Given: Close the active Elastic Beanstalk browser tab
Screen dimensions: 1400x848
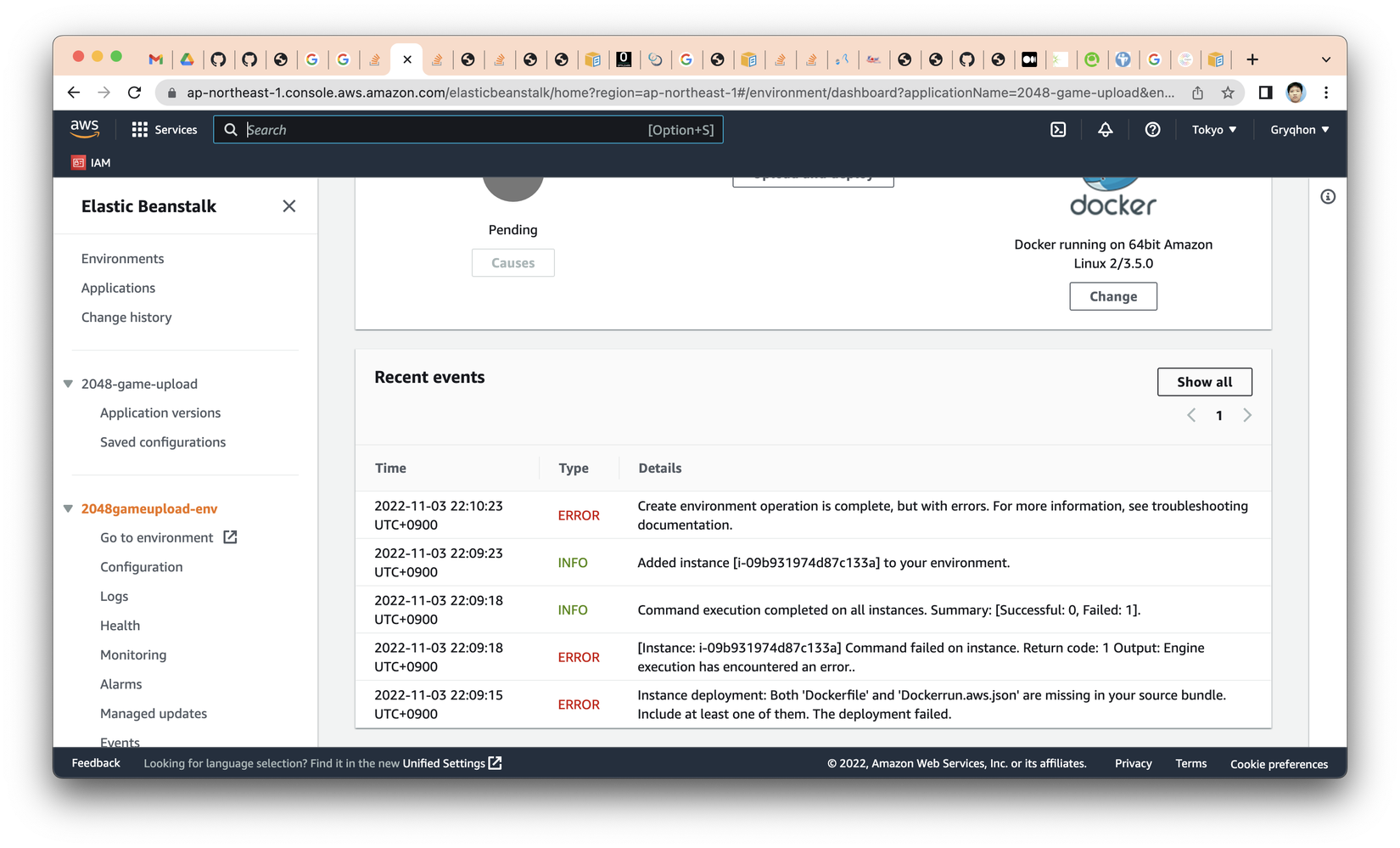Looking at the screenshot, I should point(407,59).
